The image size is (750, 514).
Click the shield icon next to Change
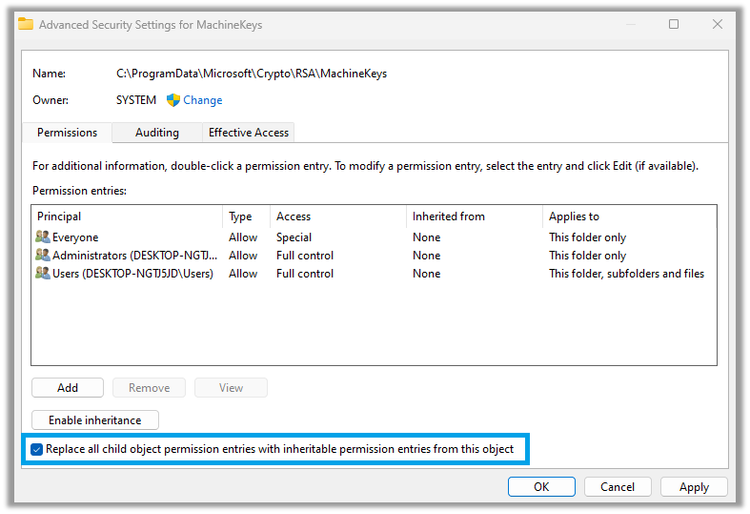tap(173, 100)
